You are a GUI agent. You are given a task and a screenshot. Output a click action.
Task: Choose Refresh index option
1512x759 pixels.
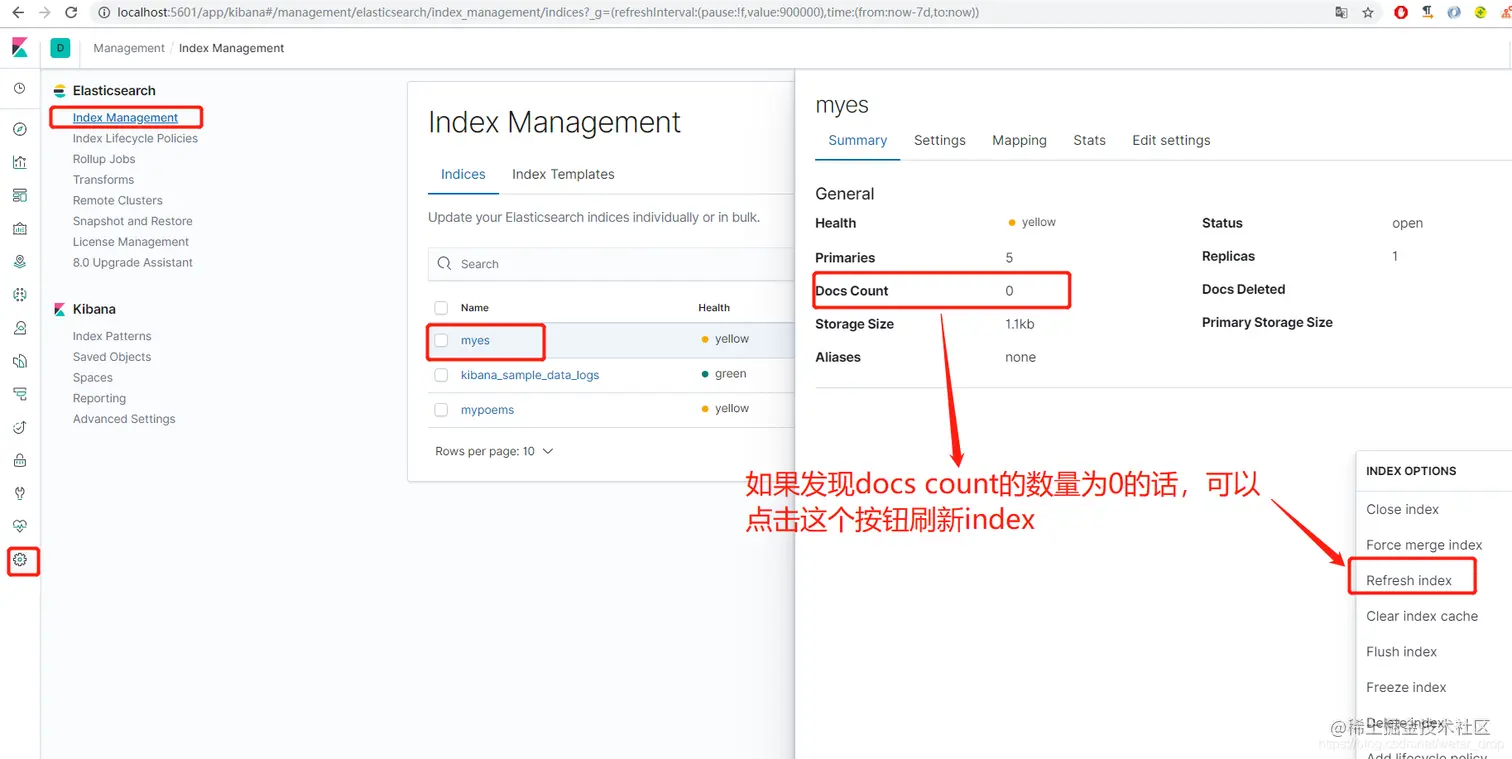tap(1409, 581)
